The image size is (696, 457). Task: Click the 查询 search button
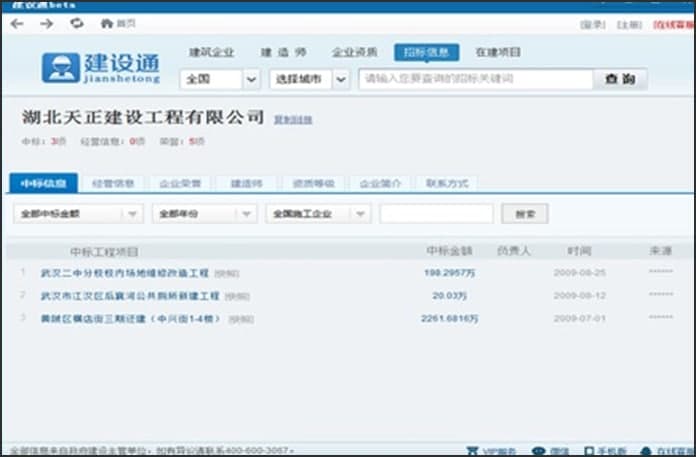[620, 79]
